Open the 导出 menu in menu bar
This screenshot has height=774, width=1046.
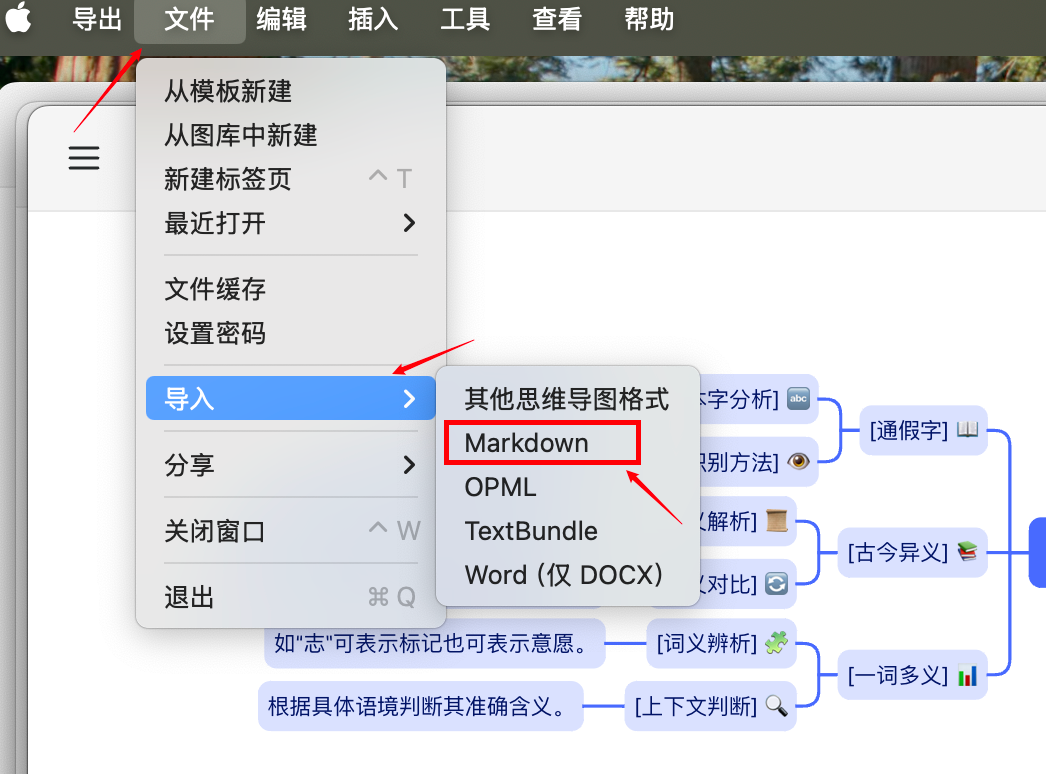[97, 19]
